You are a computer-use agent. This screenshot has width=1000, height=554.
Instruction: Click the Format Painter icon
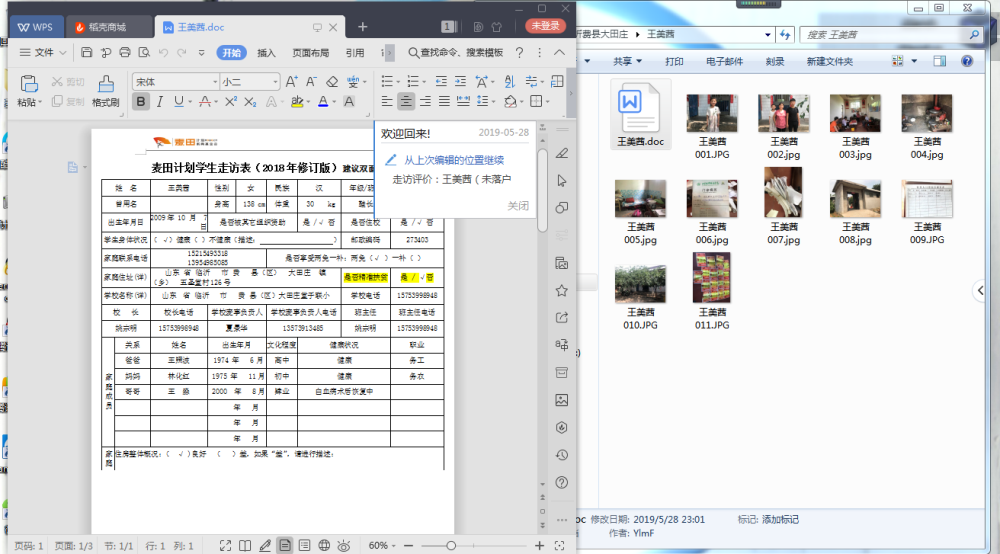coord(106,84)
